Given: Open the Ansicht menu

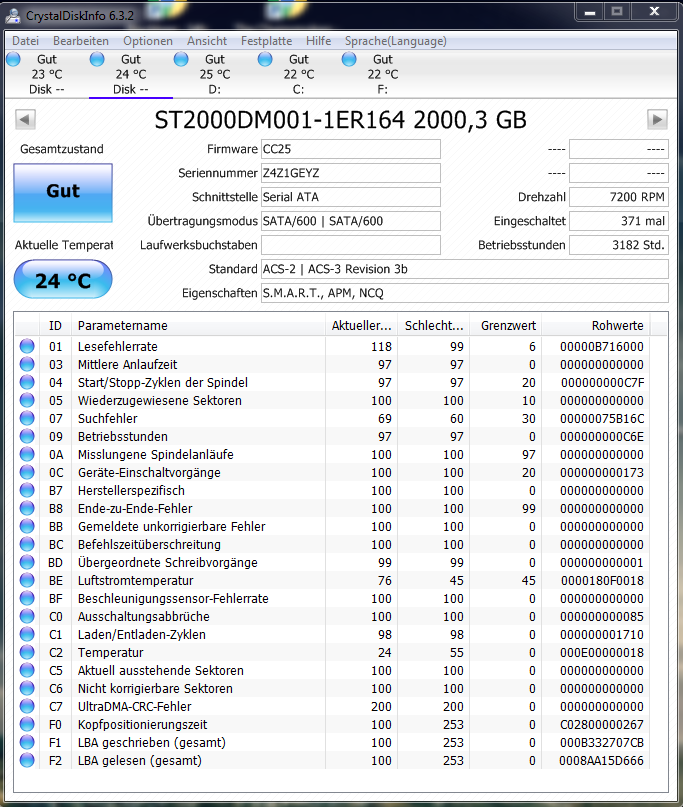Looking at the screenshot, I should click(x=207, y=41).
